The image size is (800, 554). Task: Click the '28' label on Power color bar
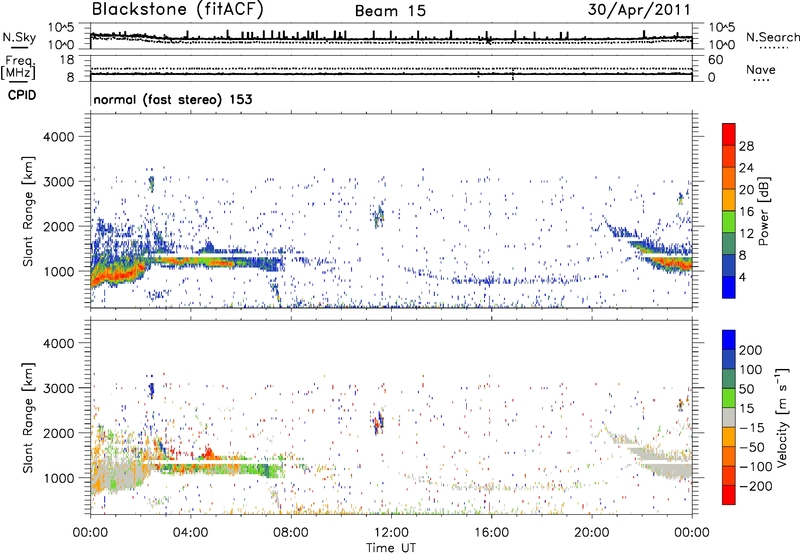[x=746, y=146]
